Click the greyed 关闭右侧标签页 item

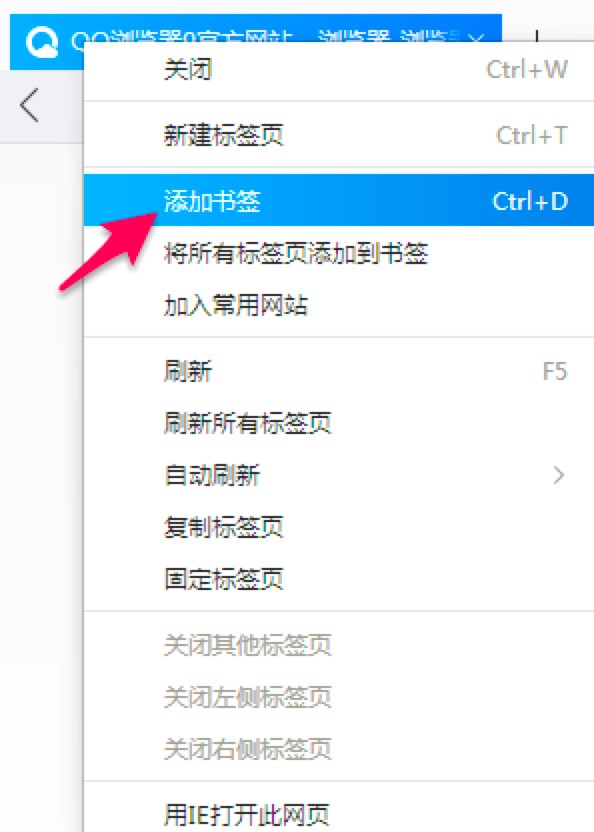click(339, 749)
